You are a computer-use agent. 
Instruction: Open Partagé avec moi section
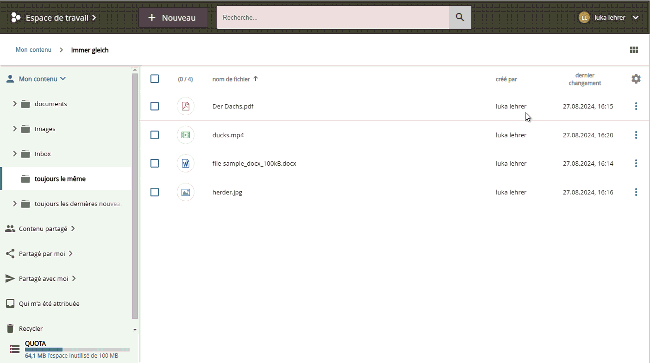click(x=43, y=278)
